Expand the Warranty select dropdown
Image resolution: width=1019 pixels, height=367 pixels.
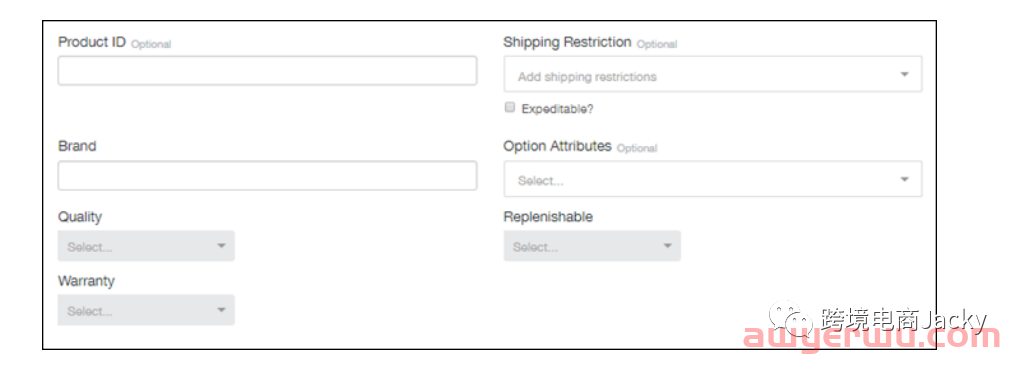click(146, 310)
